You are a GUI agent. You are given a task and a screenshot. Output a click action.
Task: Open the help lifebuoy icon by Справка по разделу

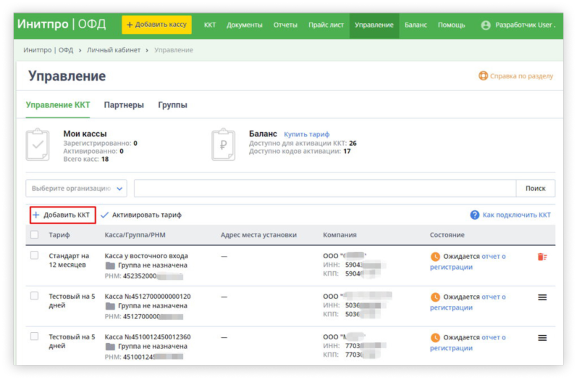coord(483,76)
